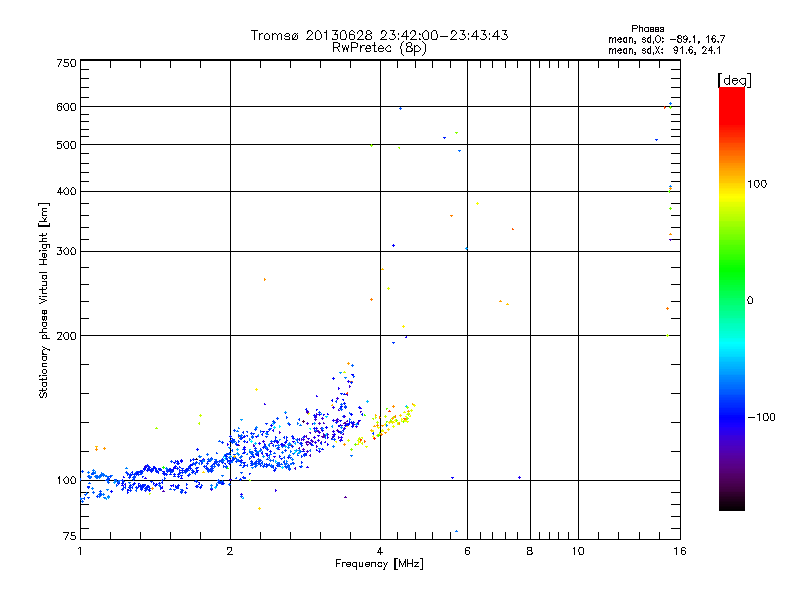
Task: Click the "[deg]" colorbar unit label
Action: click(734, 80)
